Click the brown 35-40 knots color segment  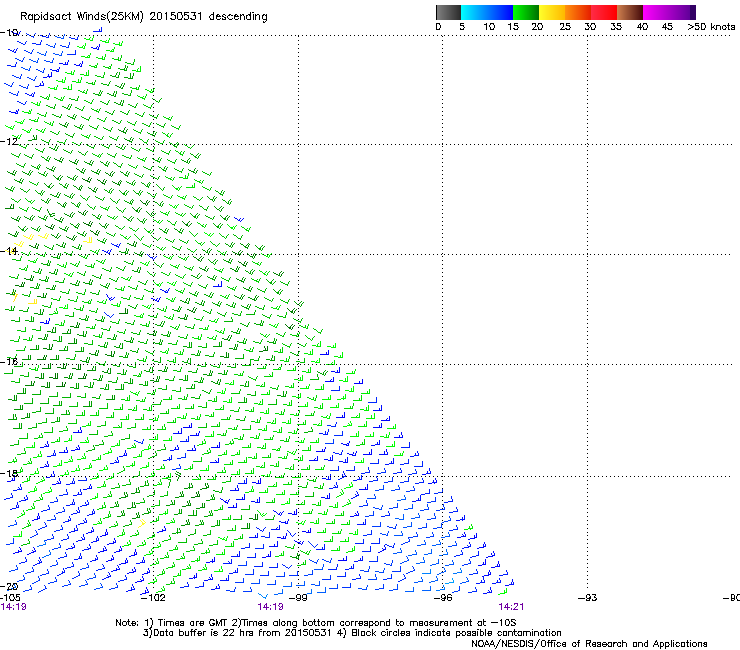click(x=630, y=12)
